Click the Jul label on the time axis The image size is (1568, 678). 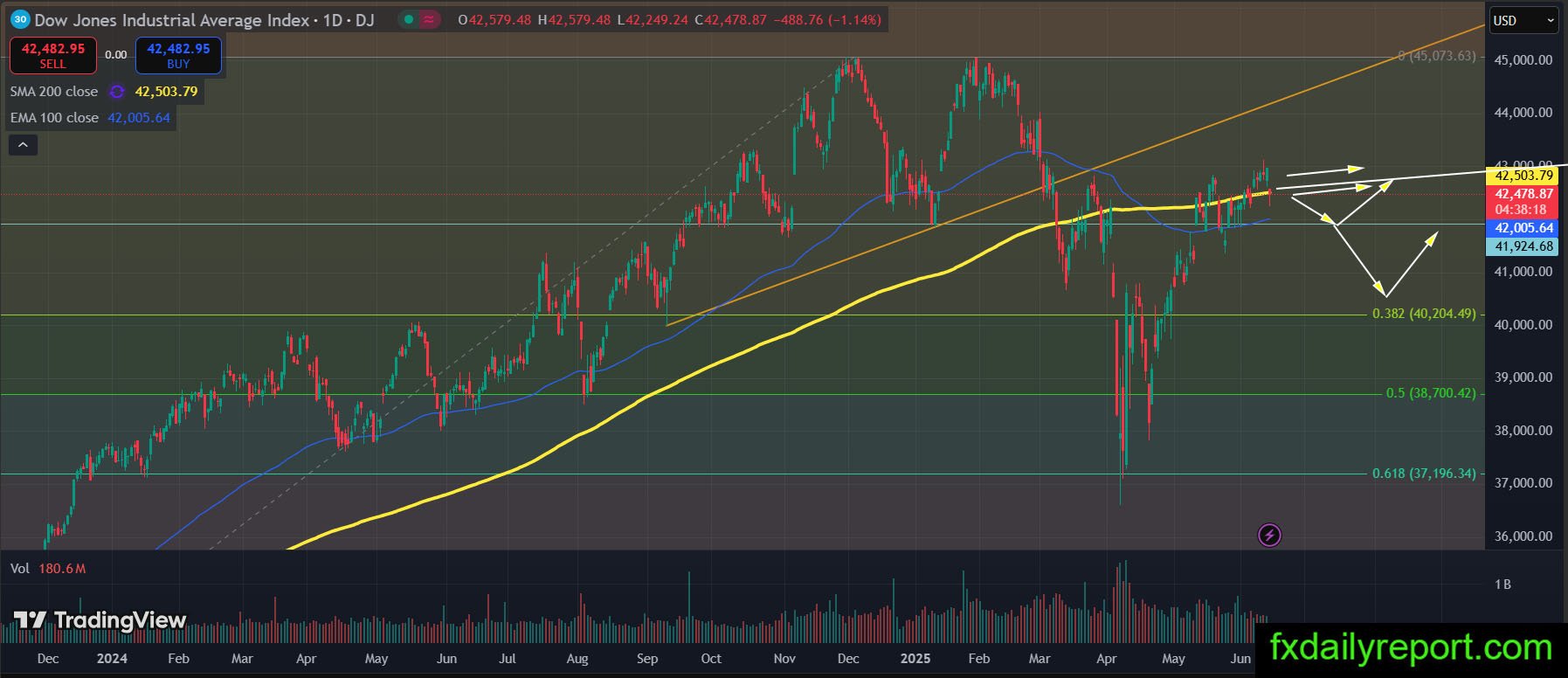pyautogui.click(x=507, y=658)
